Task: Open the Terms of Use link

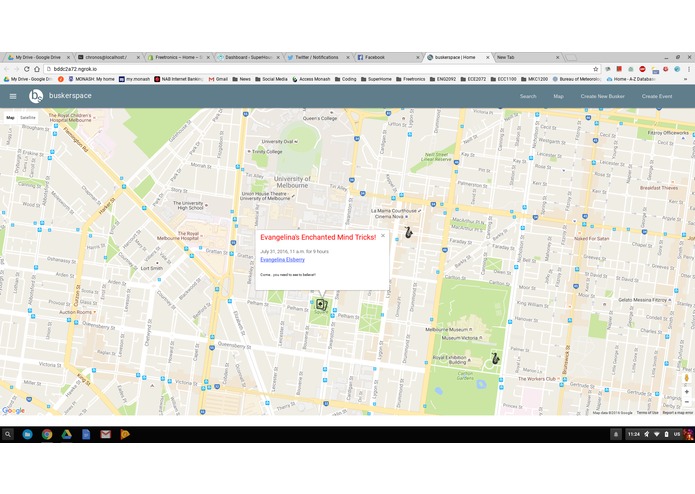Action: tap(647, 412)
